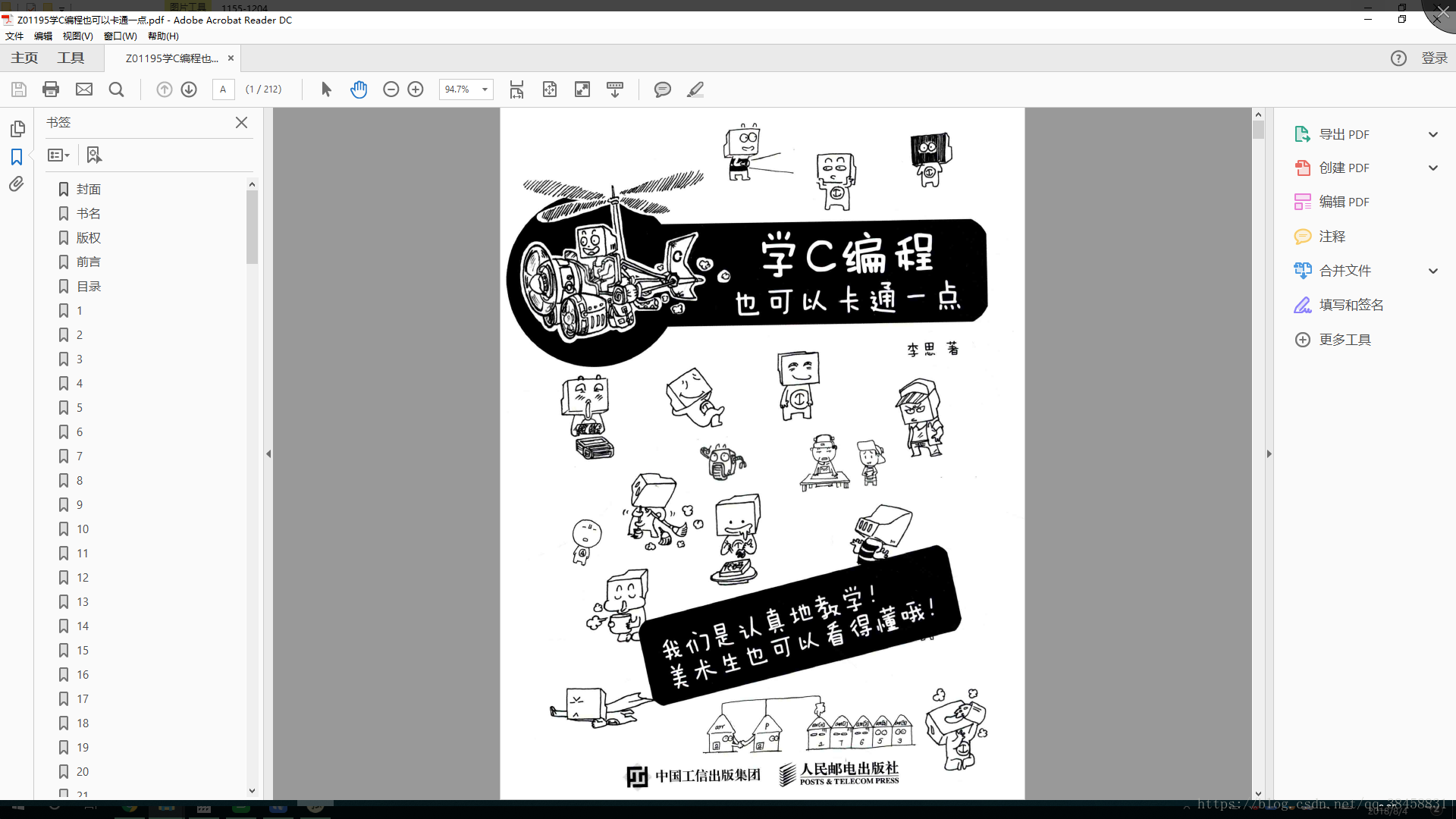Click the bookmarks panel vertical scrollbar
The width and height of the screenshot is (1456, 819).
pyautogui.click(x=252, y=227)
